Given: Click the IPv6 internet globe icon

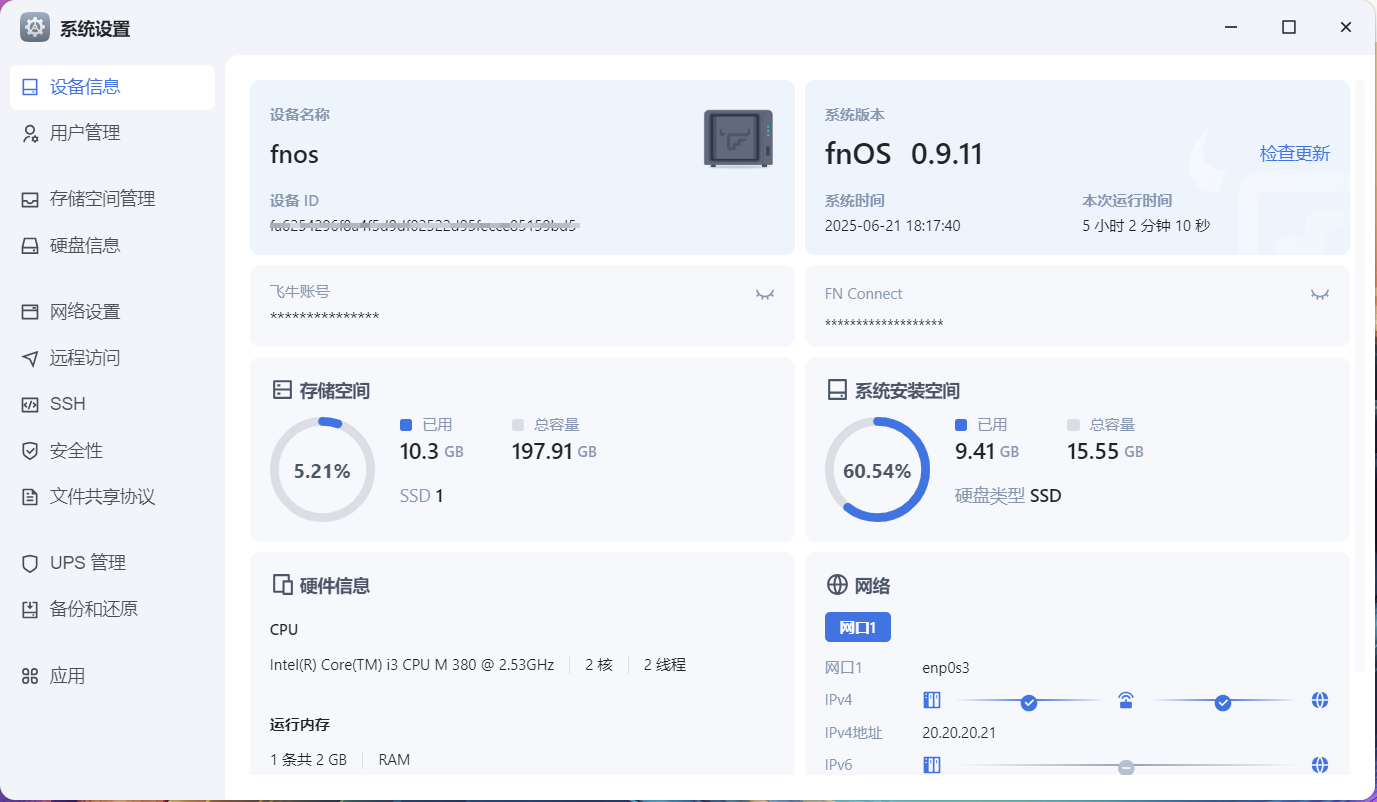Looking at the screenshot, I should (x=1320, y=766).
